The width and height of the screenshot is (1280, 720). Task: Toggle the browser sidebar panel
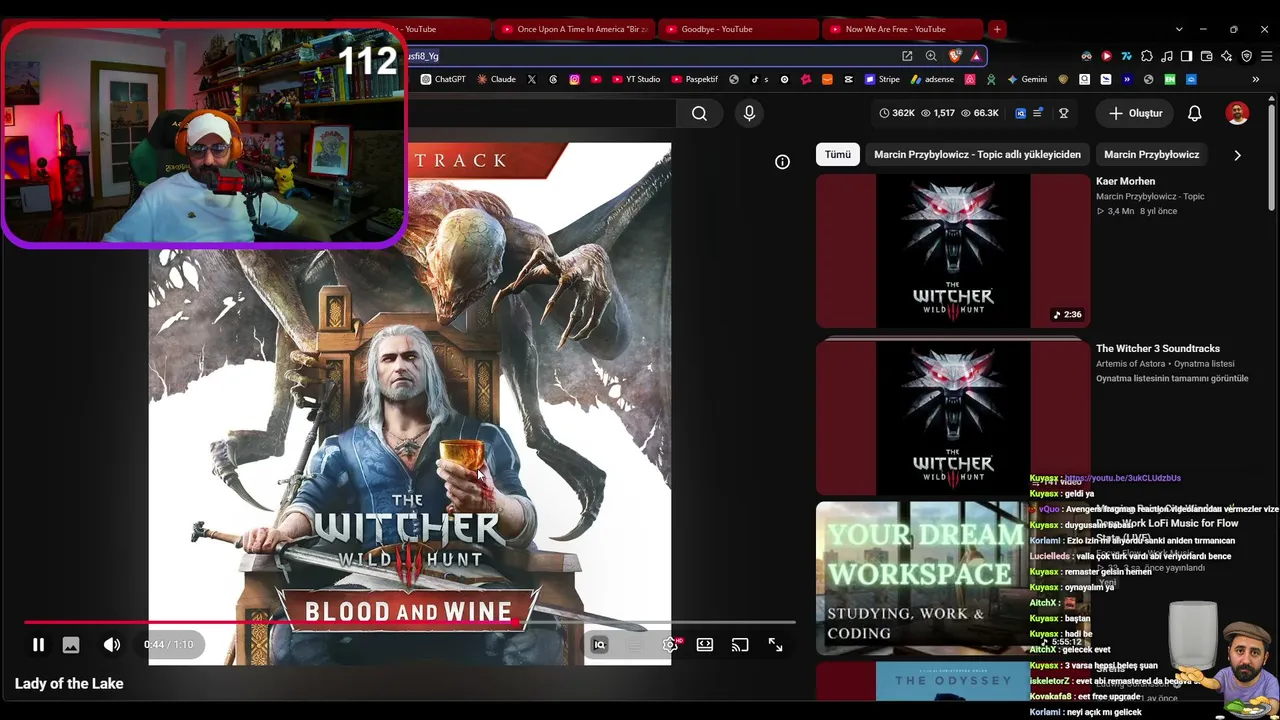[1187, 56]
